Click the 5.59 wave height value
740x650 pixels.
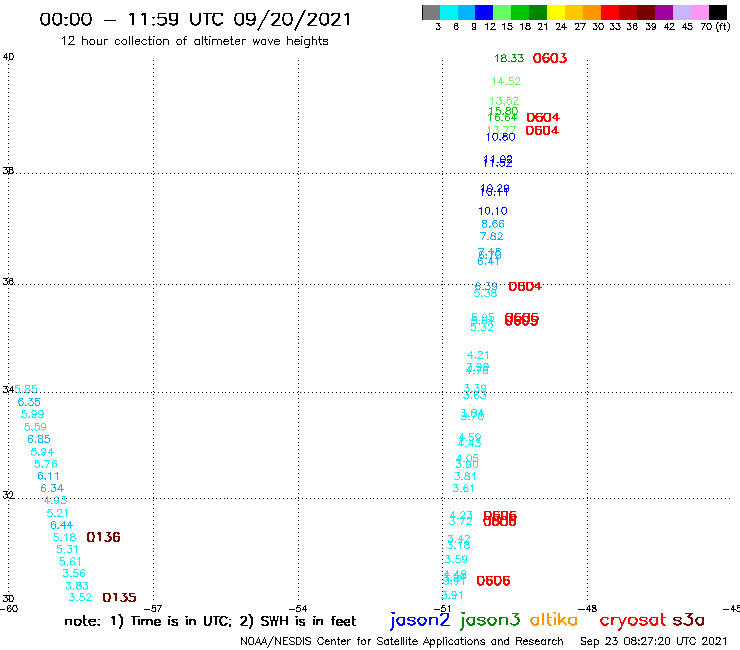[x=35, y=427]
